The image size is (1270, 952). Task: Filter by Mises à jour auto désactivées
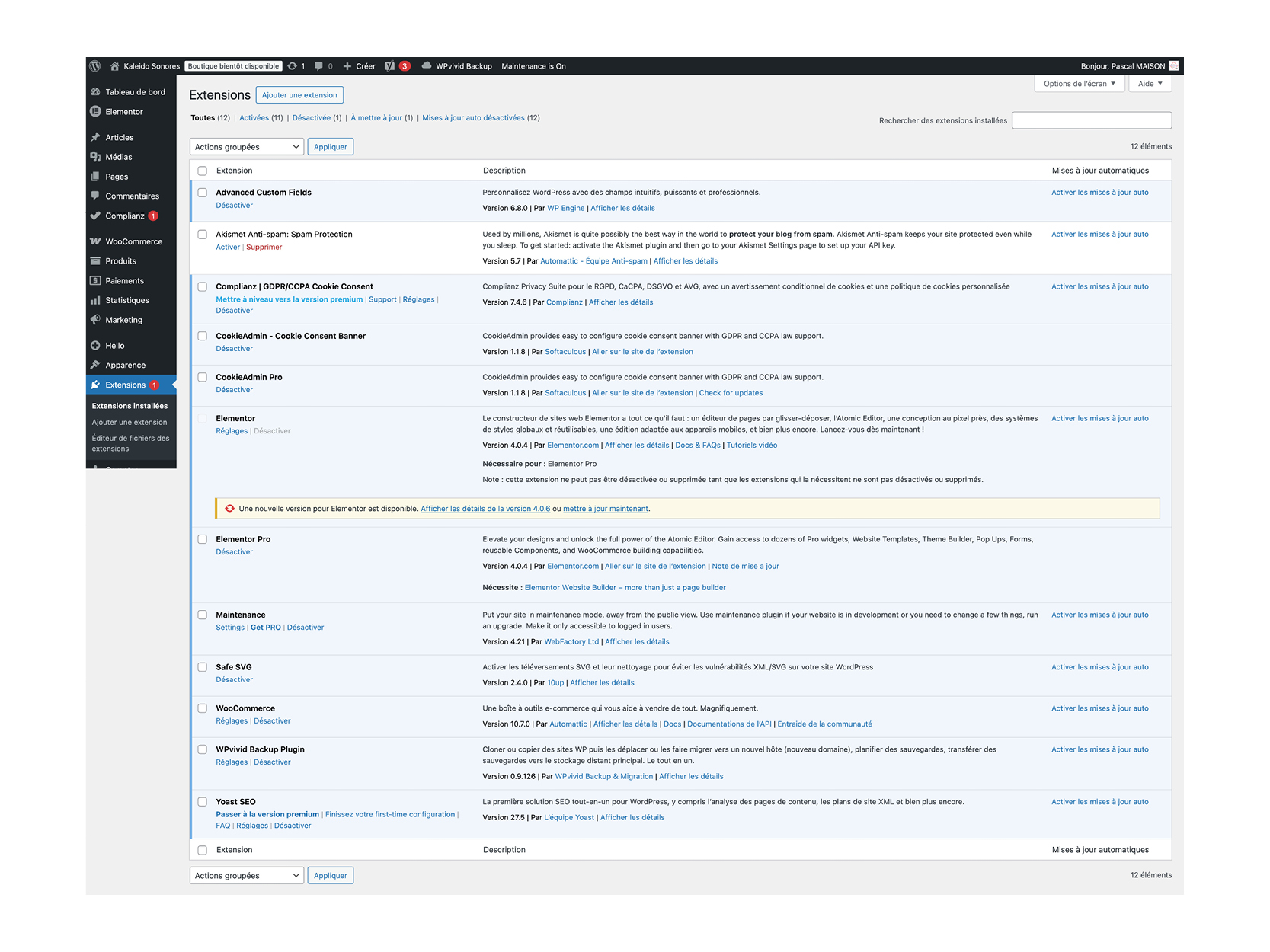(481, 118)
